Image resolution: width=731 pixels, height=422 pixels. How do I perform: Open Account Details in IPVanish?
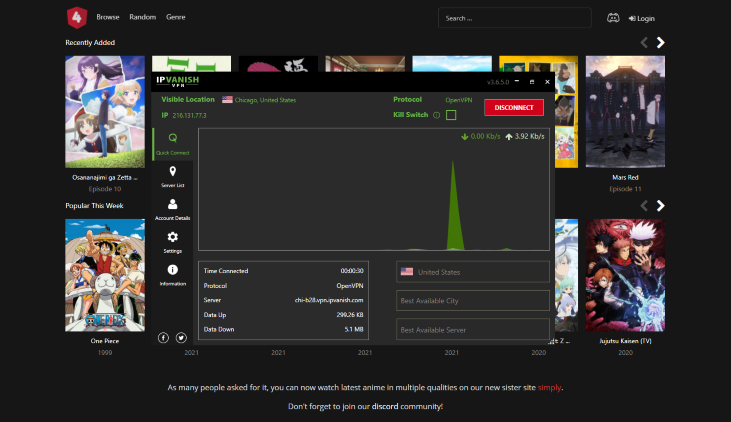pyautogui.click(x=172, y=209)
